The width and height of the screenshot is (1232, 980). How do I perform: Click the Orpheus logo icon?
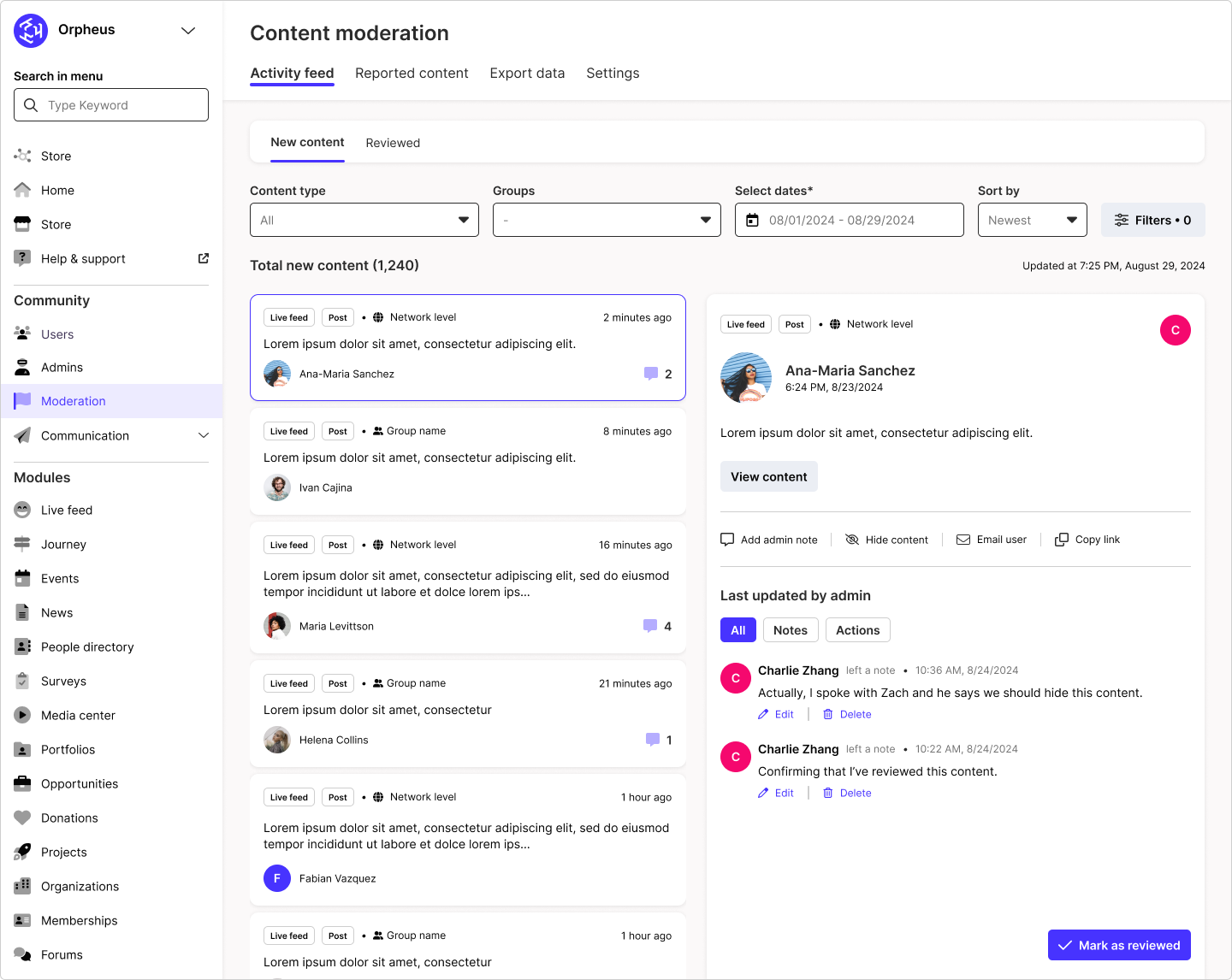tap(31, 31)
